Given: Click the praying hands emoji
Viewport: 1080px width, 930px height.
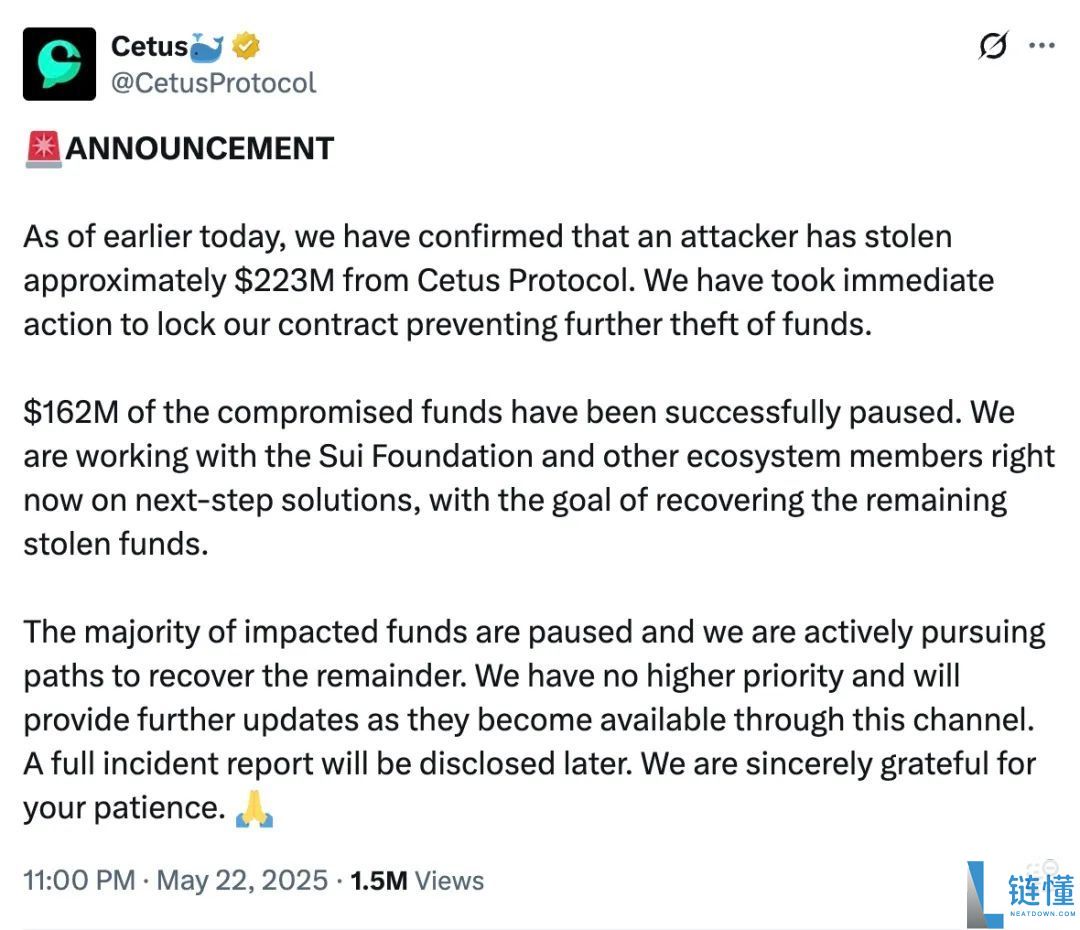Looking at the screenshot, I should pos(254,808).
